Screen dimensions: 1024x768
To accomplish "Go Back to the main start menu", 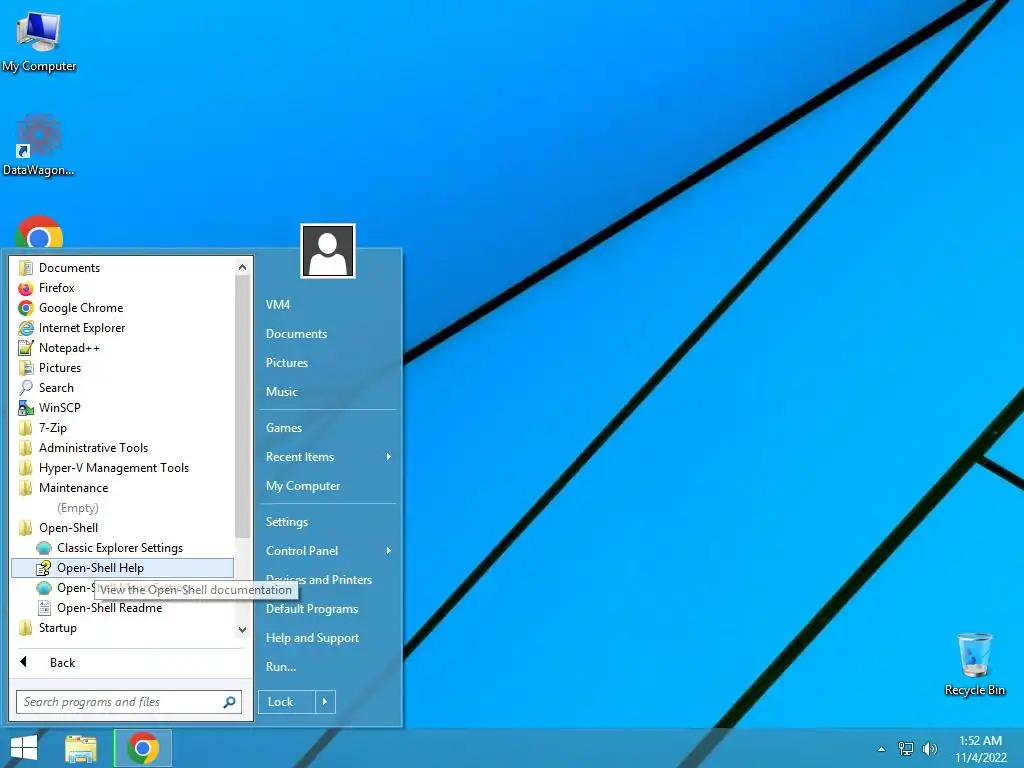I will tap(128, 663).
